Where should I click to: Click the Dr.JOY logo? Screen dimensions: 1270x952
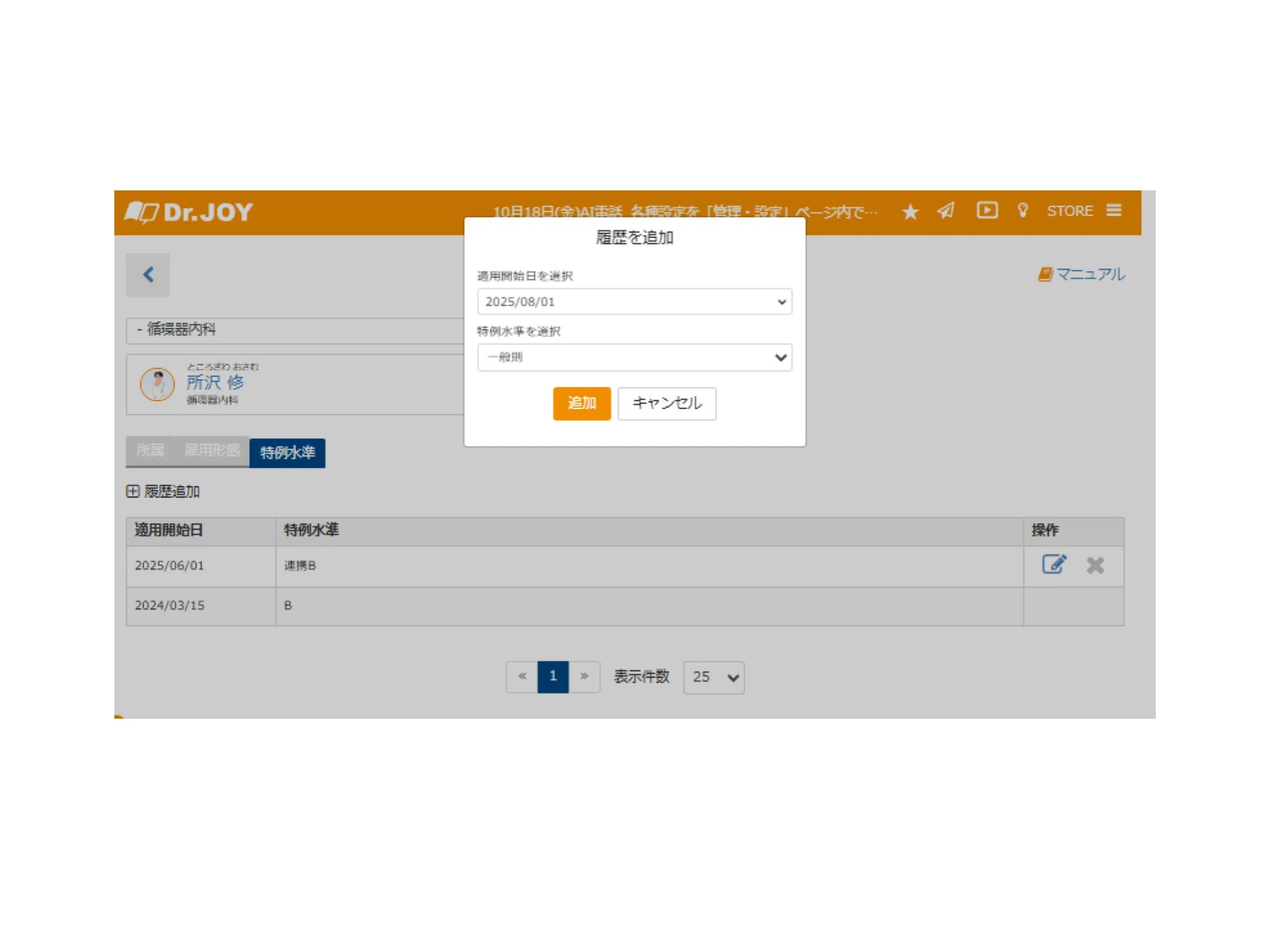(189, 212)
